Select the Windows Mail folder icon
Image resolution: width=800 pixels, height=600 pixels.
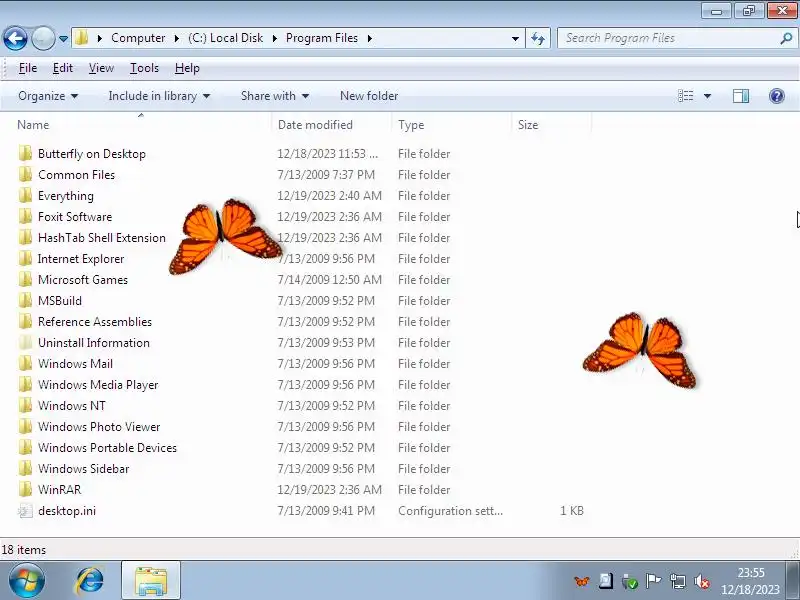click(25, 363)
